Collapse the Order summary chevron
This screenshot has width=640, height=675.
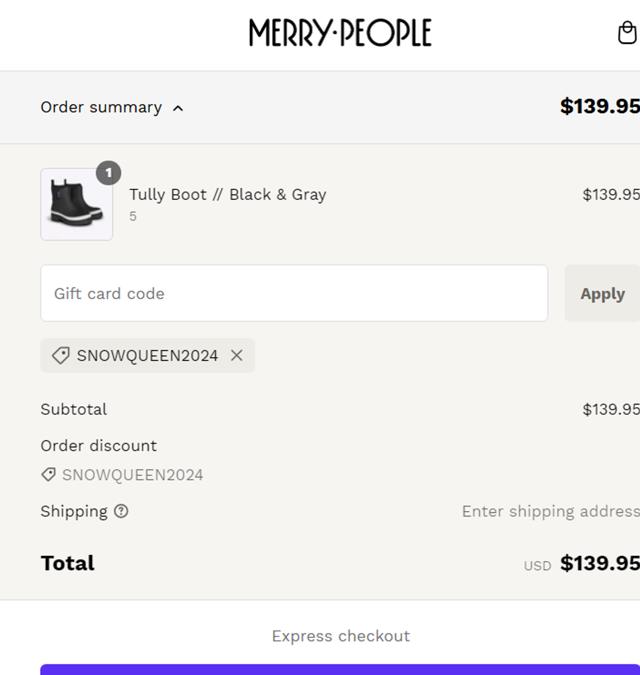pyautogui.click(x=178, y=108)
